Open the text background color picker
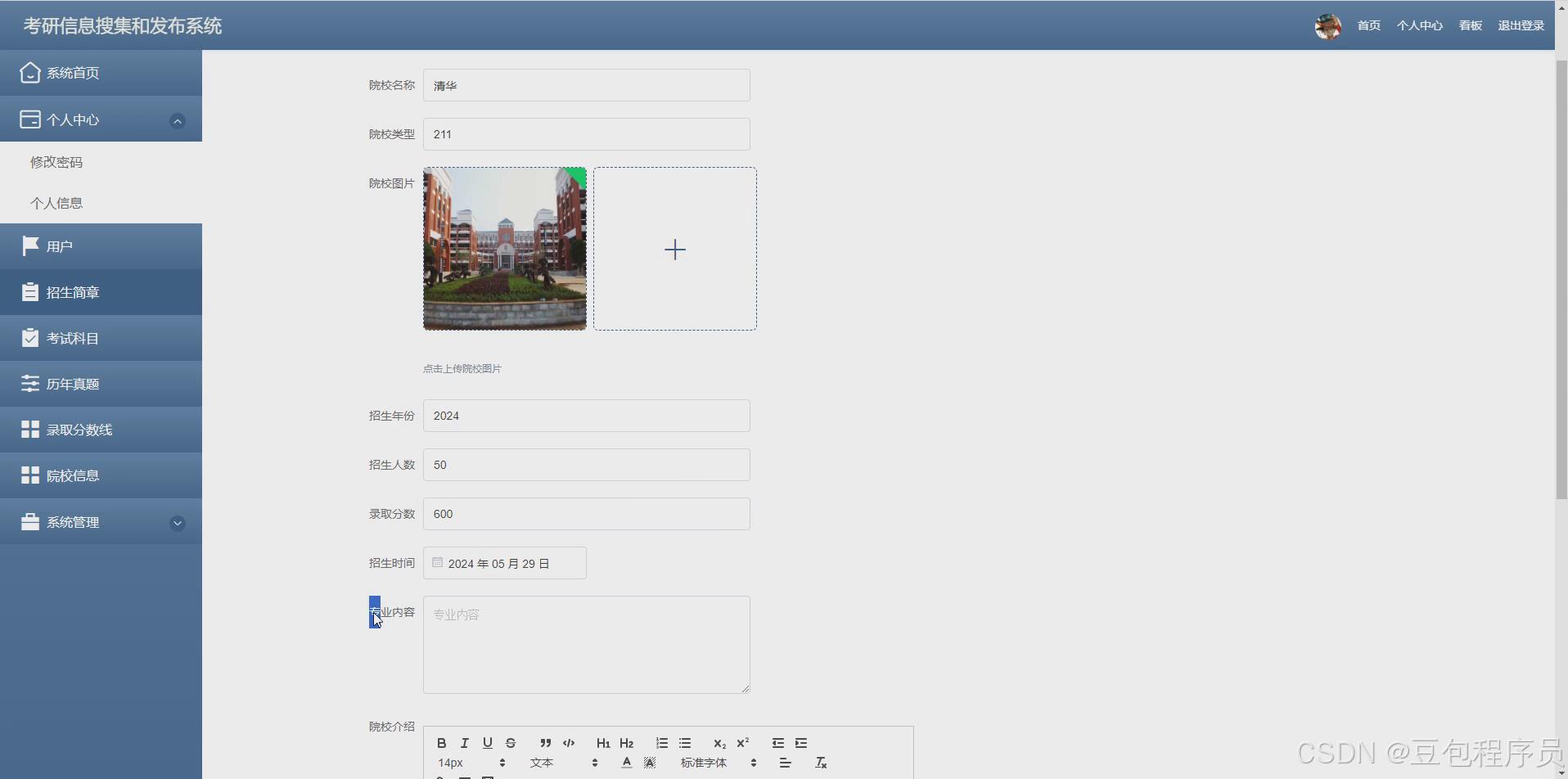The image size is (1568, 779). coord(650,763)
